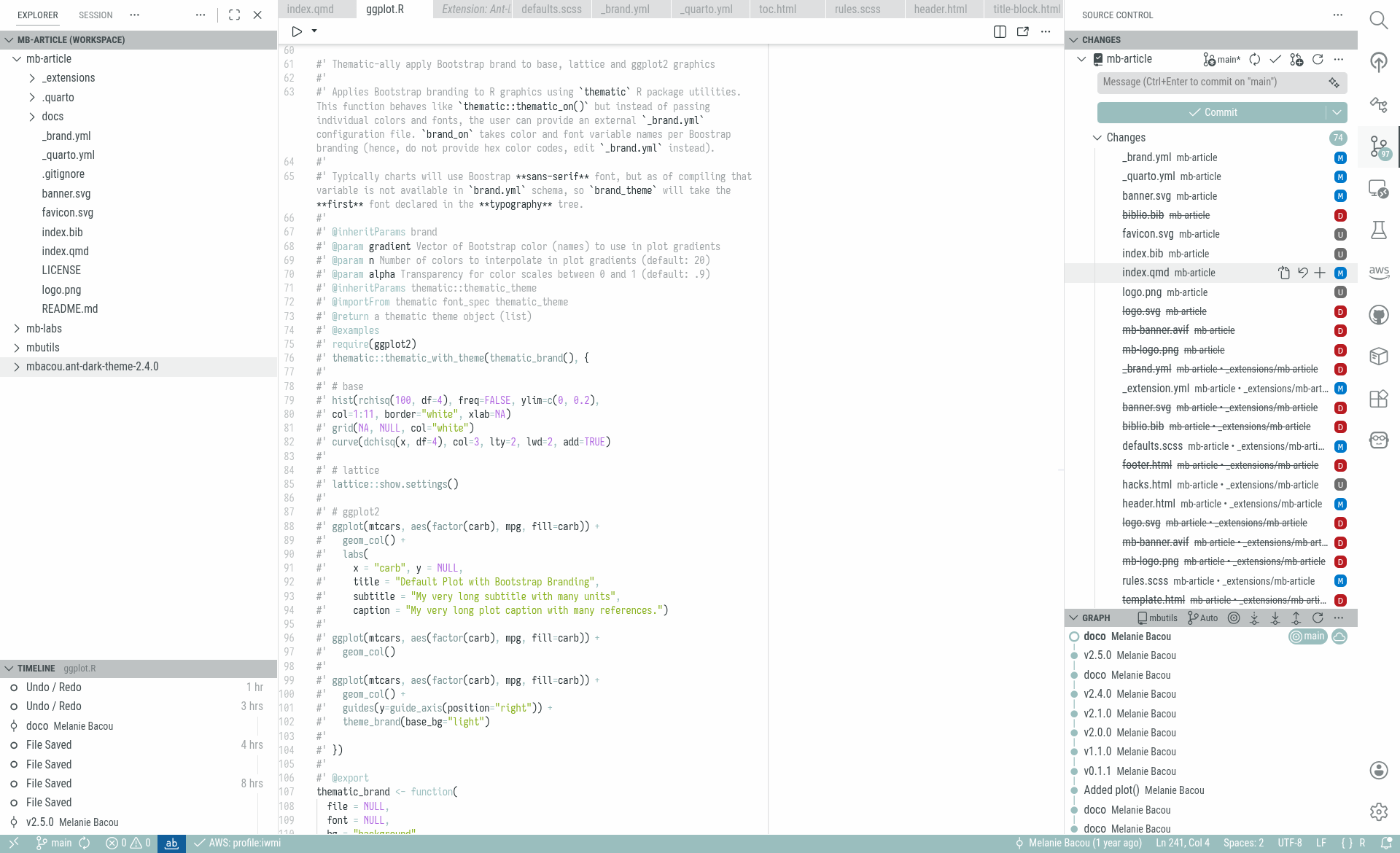Switch to the toc.html tab

777,9
